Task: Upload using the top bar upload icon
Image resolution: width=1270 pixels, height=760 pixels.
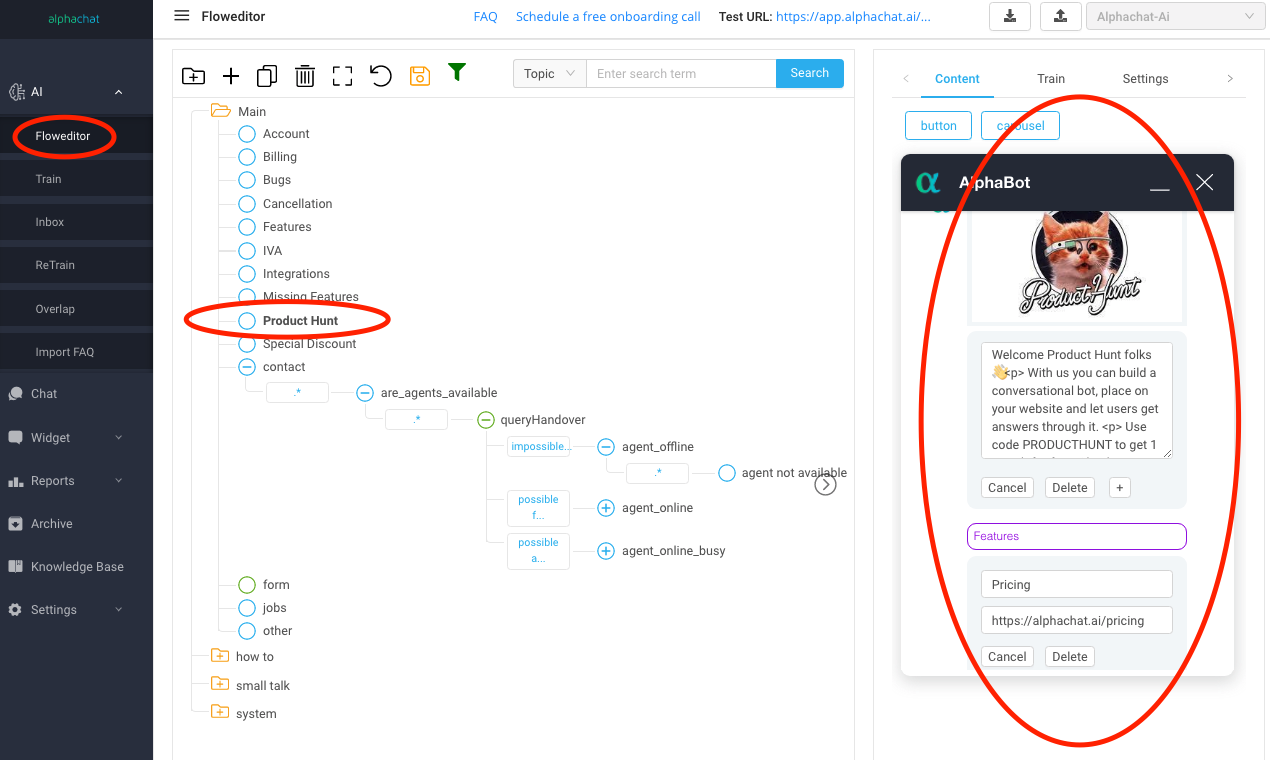Action: (1060, 16)
